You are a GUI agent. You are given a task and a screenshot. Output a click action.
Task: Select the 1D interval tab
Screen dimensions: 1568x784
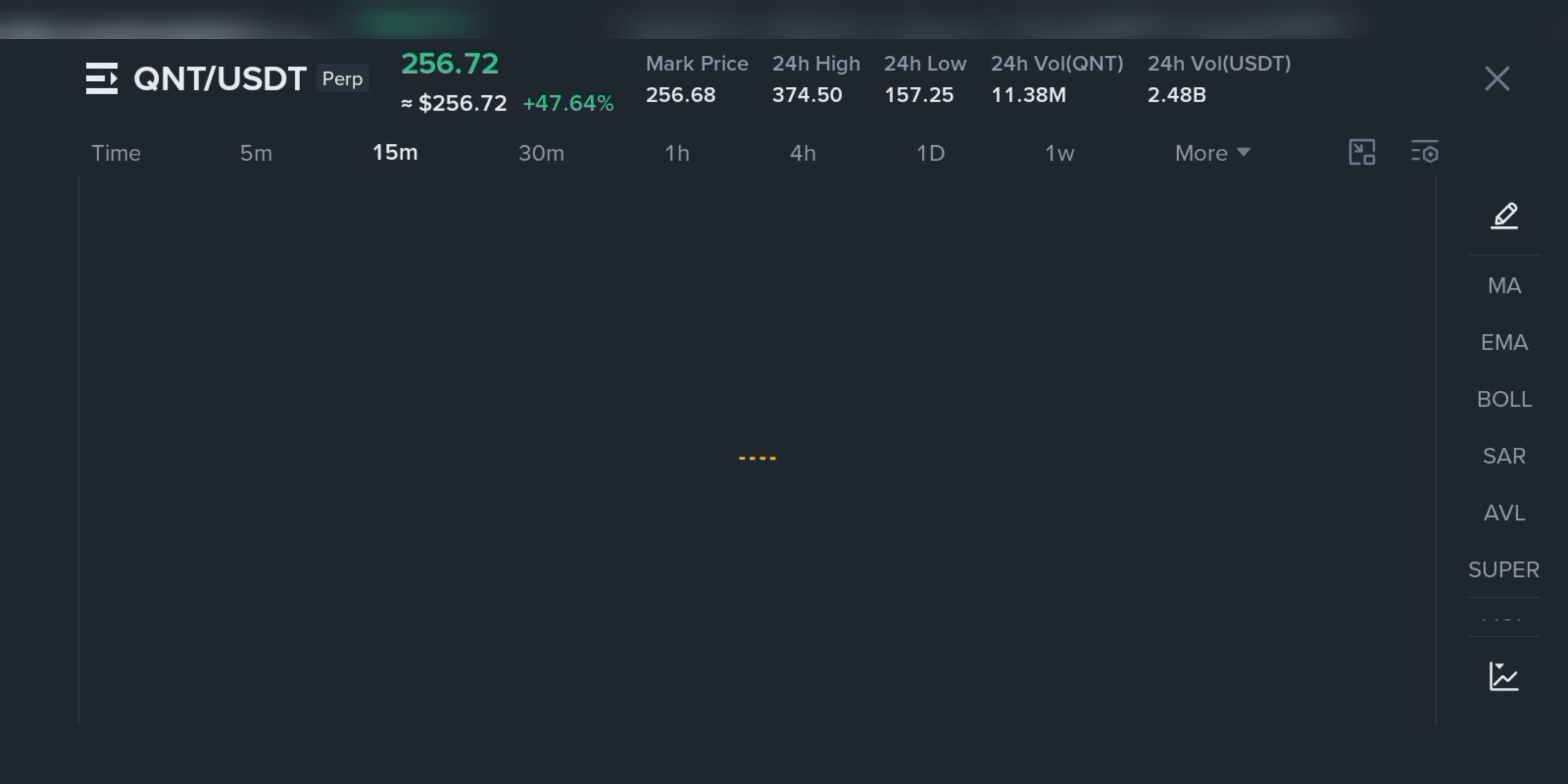pyautogui.click(x=930, y=153)
